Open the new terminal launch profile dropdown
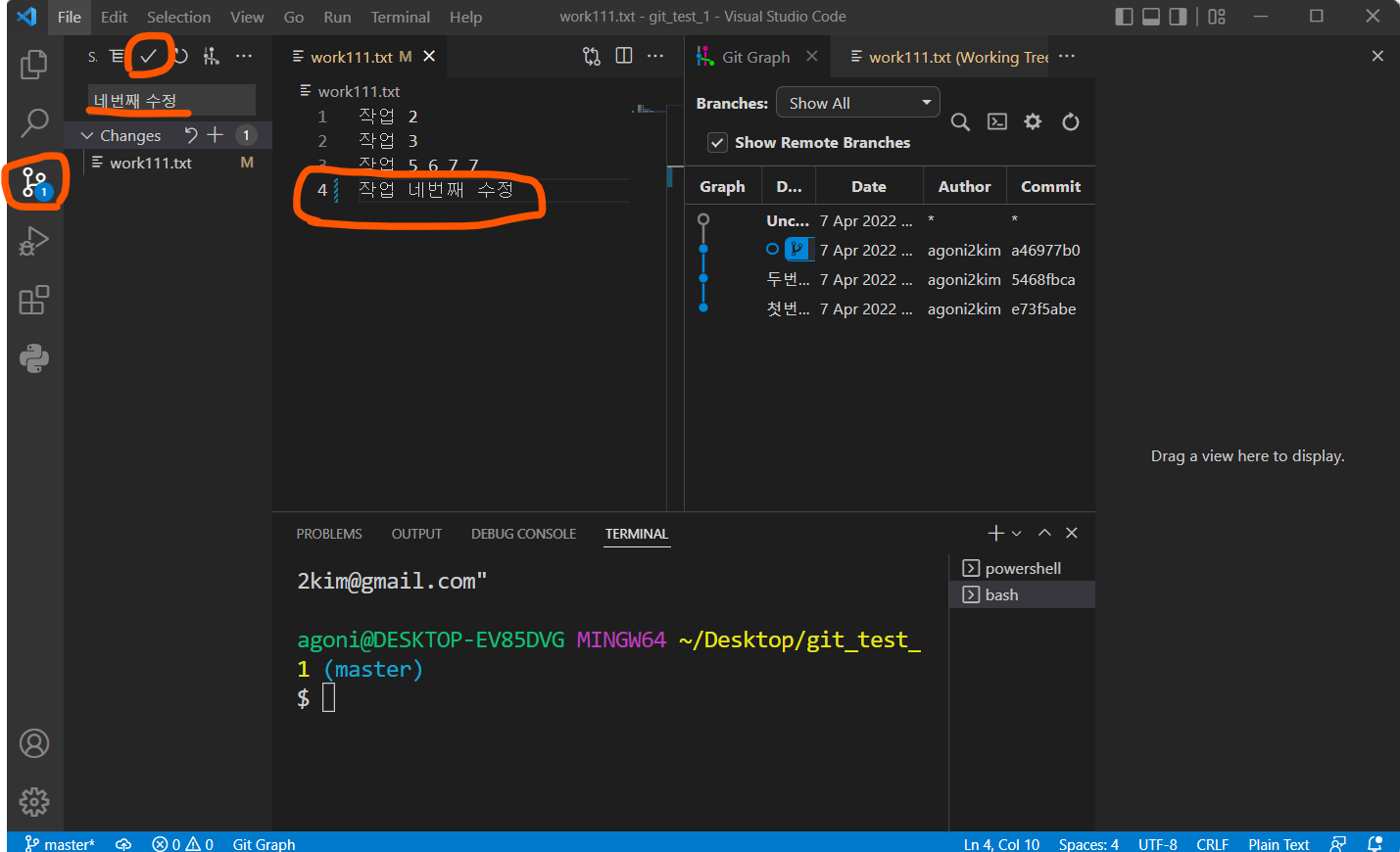The height and width of the screenshot is (852, 1400). point(1017,533)
